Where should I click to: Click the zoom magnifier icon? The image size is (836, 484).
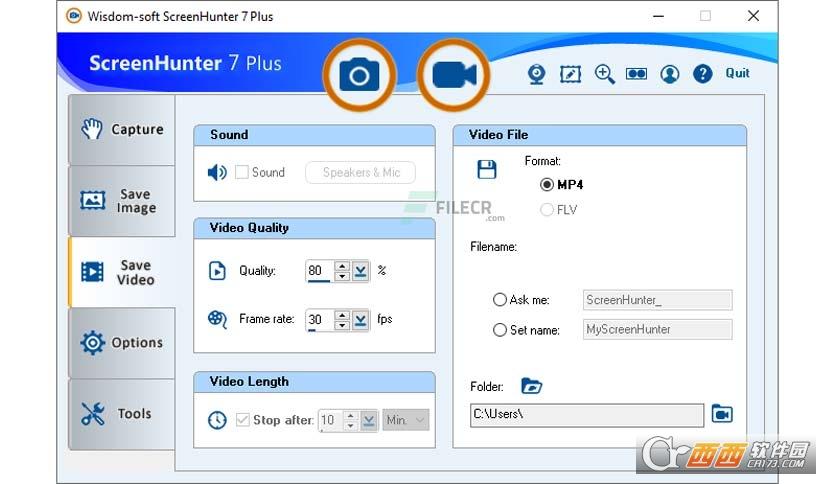click(x=604, y=74)
